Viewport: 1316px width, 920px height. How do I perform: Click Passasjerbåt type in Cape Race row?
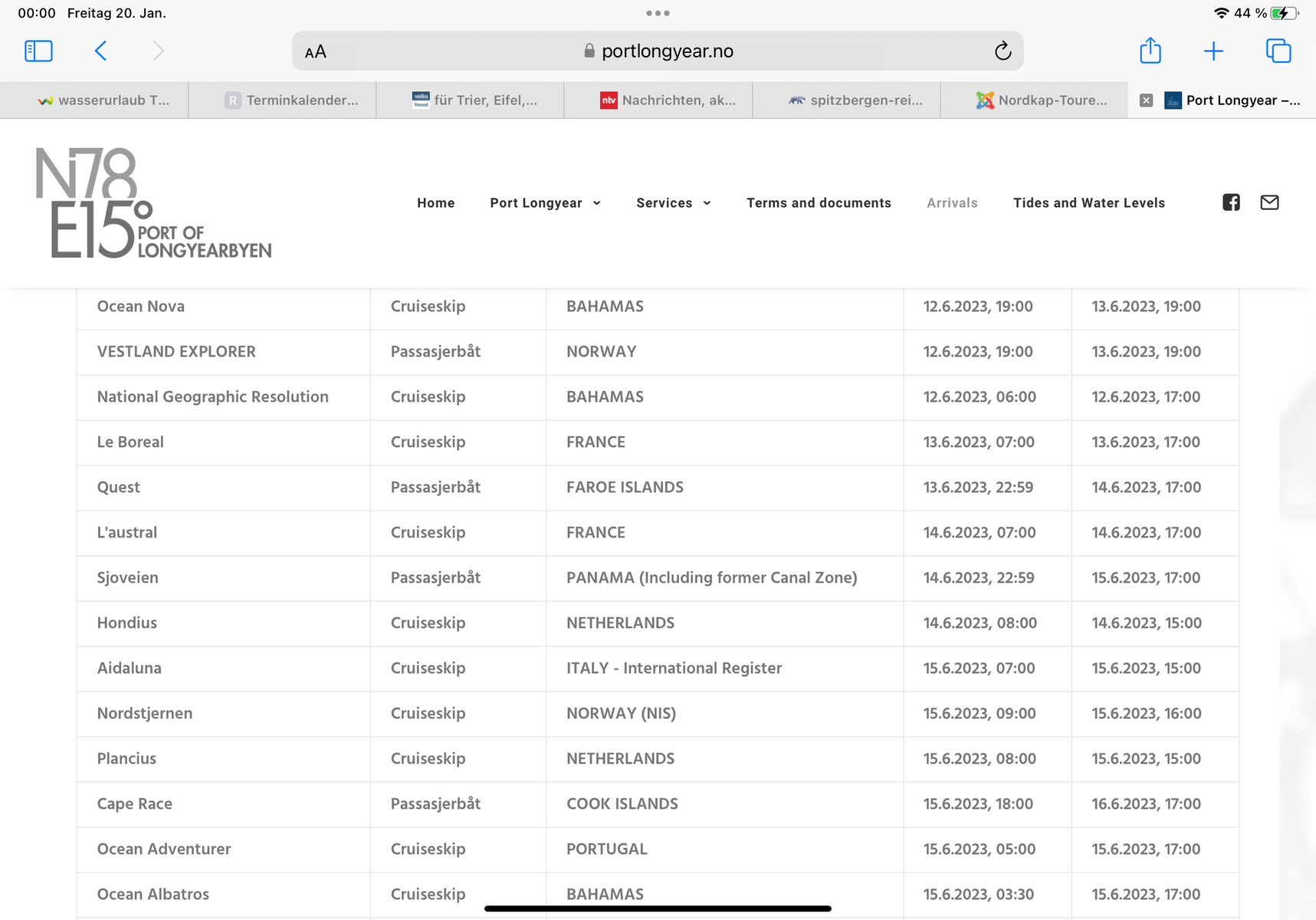(435, 804)
